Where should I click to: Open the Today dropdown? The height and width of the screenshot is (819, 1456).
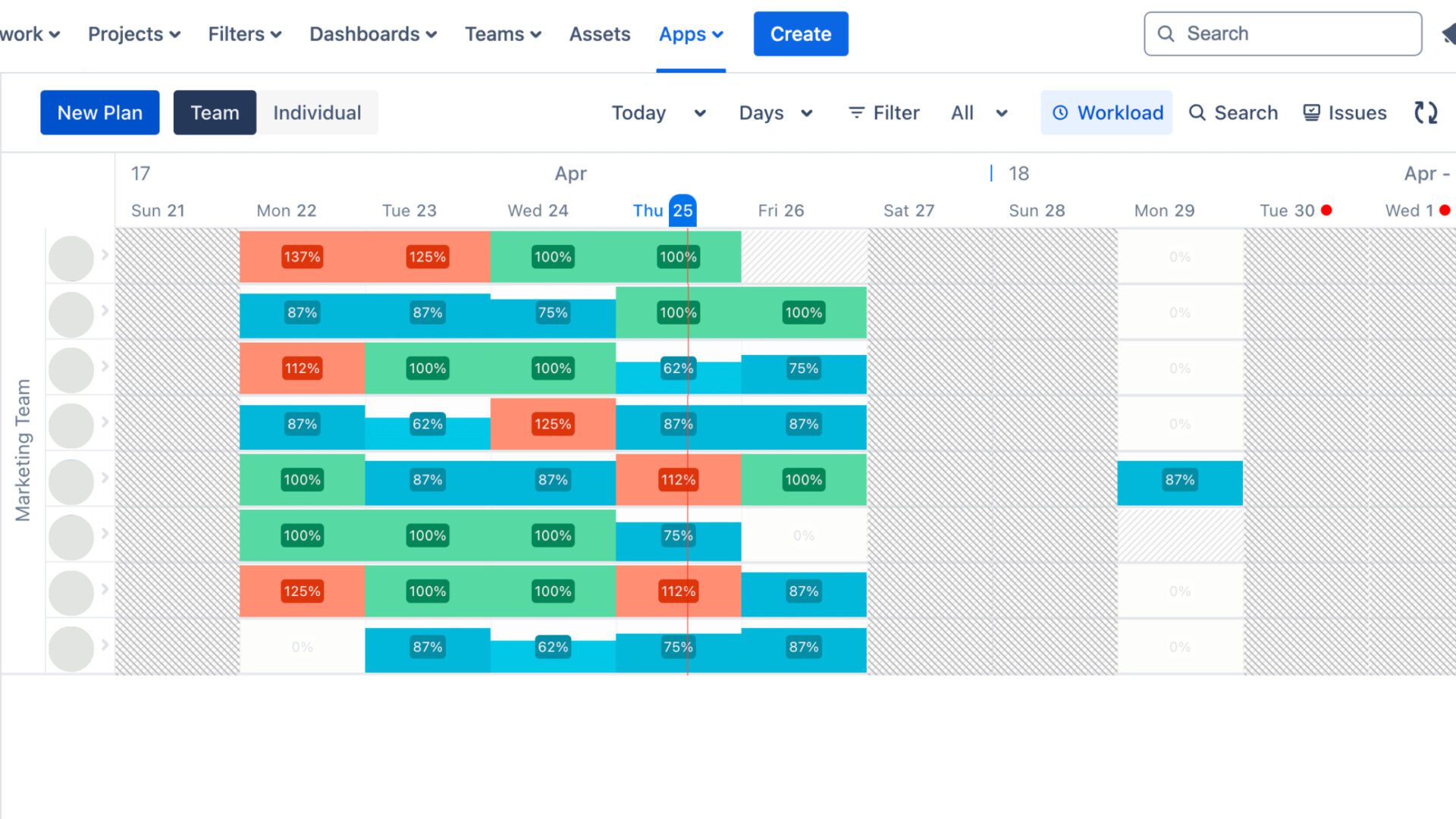pyautogui.click(x=657, y=112)
